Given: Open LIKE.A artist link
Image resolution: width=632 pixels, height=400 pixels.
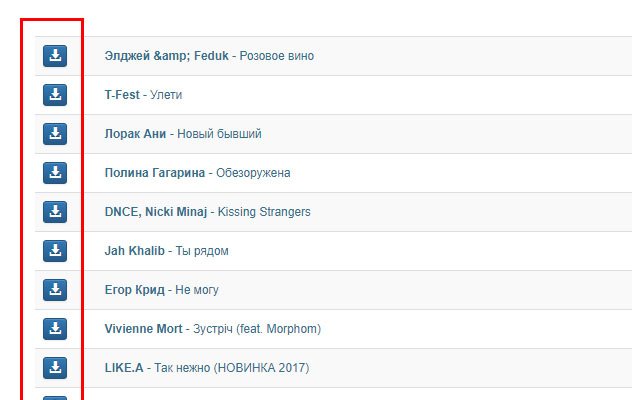Looking at the screenshot, I should pos(124,367).
